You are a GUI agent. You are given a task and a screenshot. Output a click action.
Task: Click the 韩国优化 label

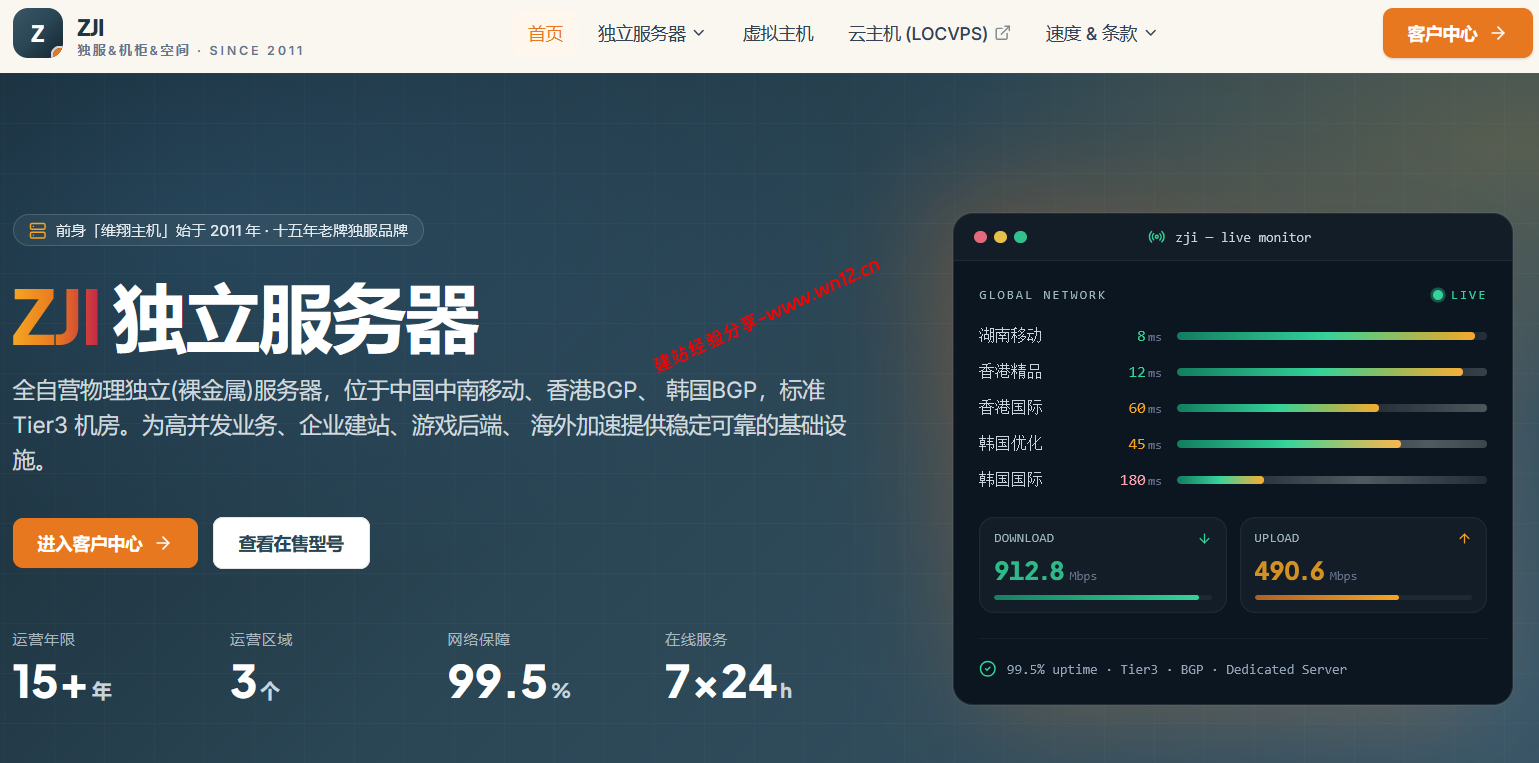click(x=1010, y=443)
